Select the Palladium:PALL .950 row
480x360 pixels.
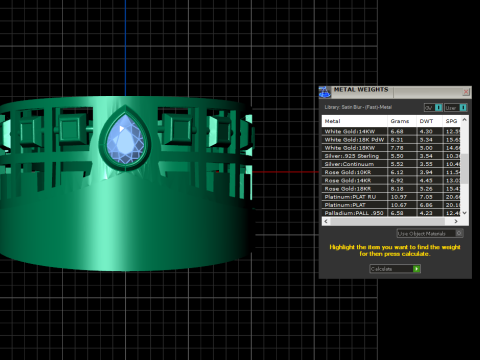click(391, 213)
